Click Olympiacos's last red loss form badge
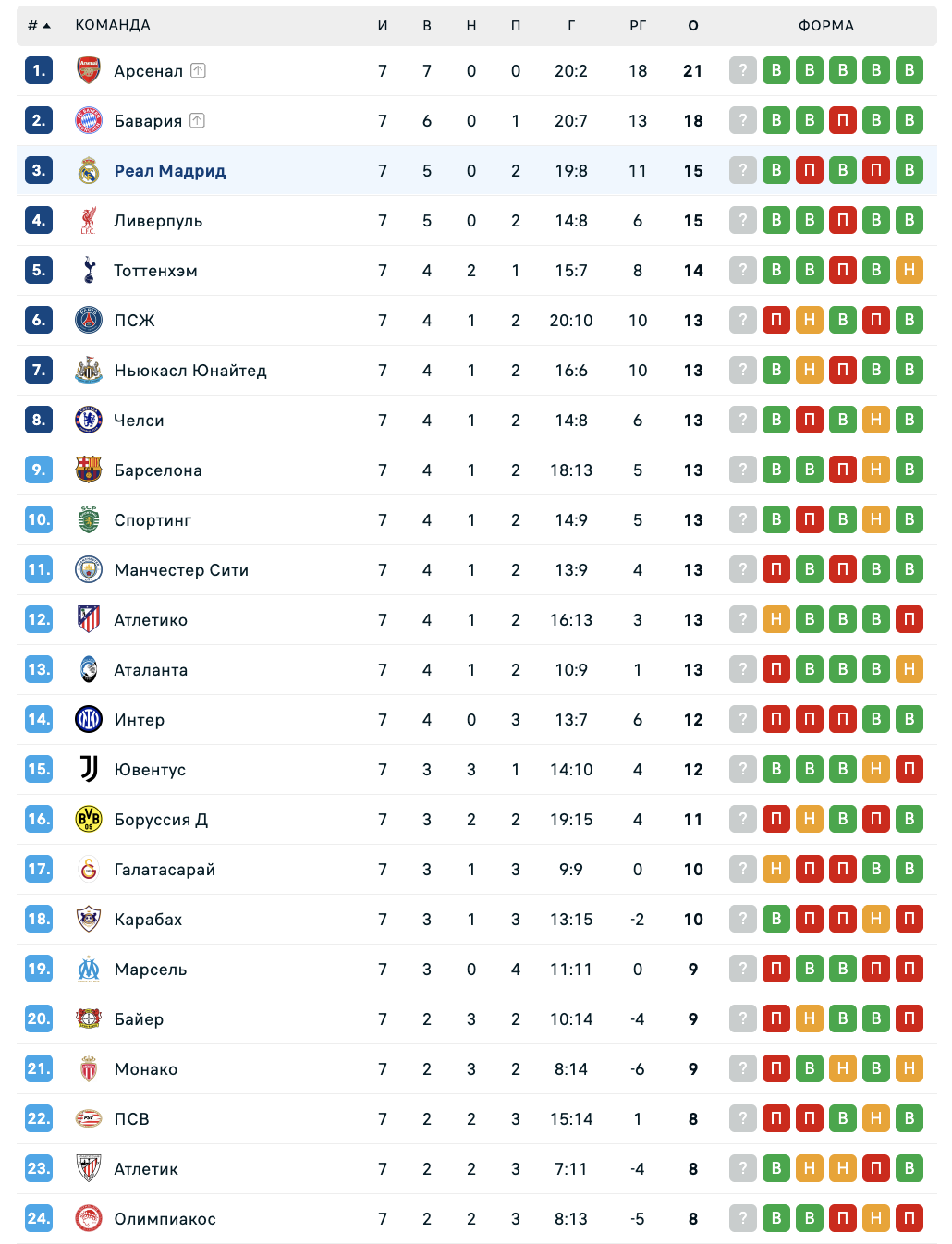 [909, 1218]
